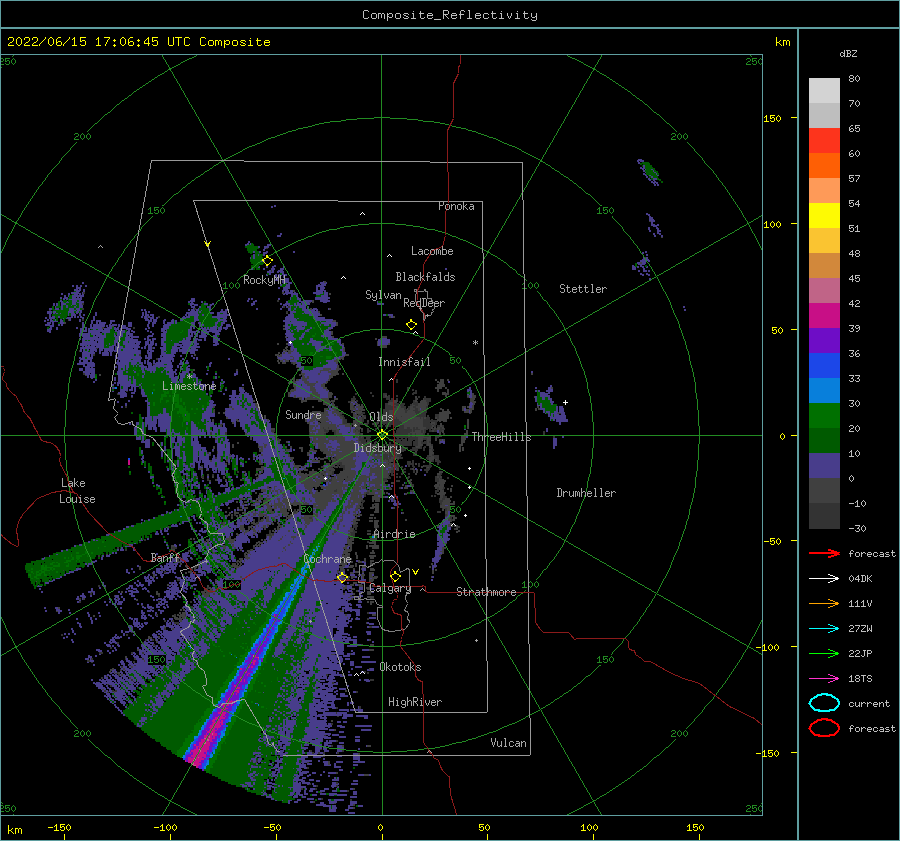
Task: Click the red forecast ellipse legend icon
Action: [824, 728]
